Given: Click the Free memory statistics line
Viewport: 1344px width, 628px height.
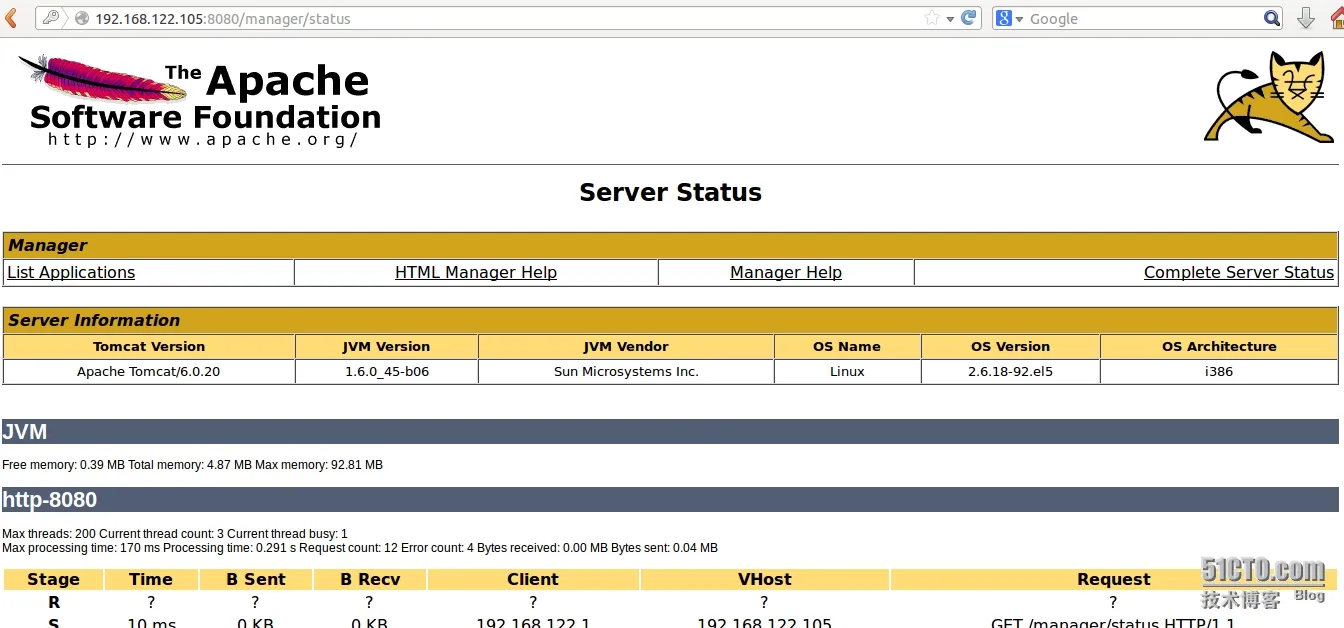Looking at the screenshot, I should pos(192,465).
